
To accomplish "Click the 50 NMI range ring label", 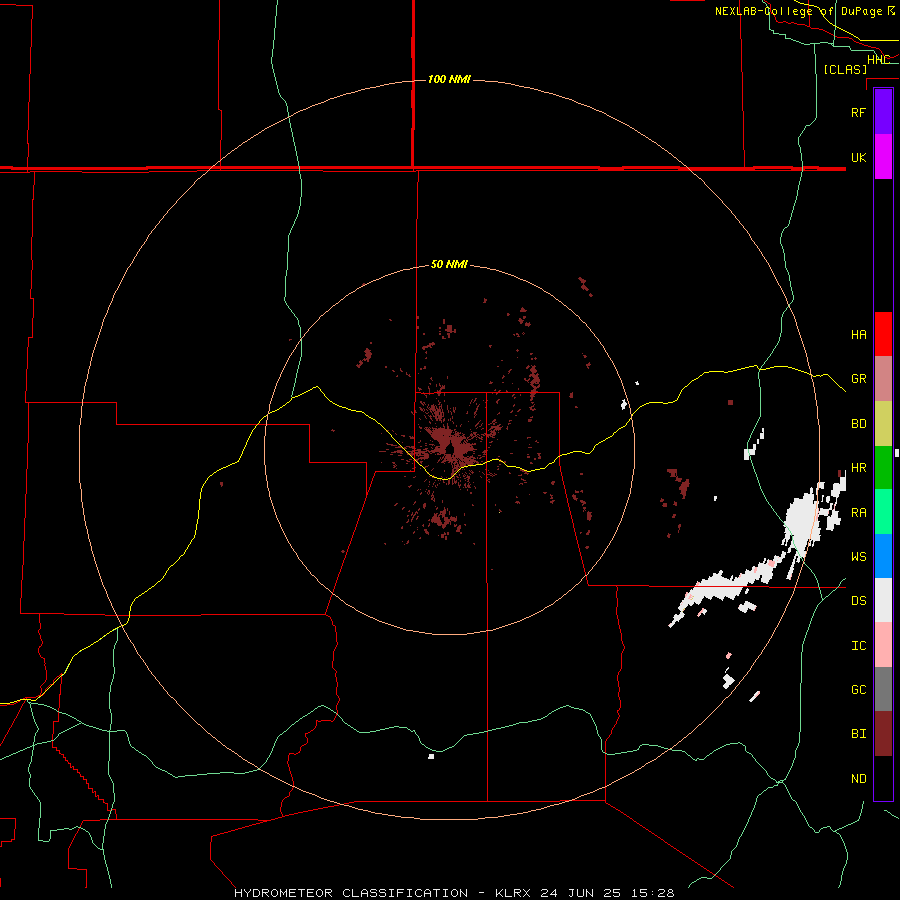I will [x=449, y=265].
